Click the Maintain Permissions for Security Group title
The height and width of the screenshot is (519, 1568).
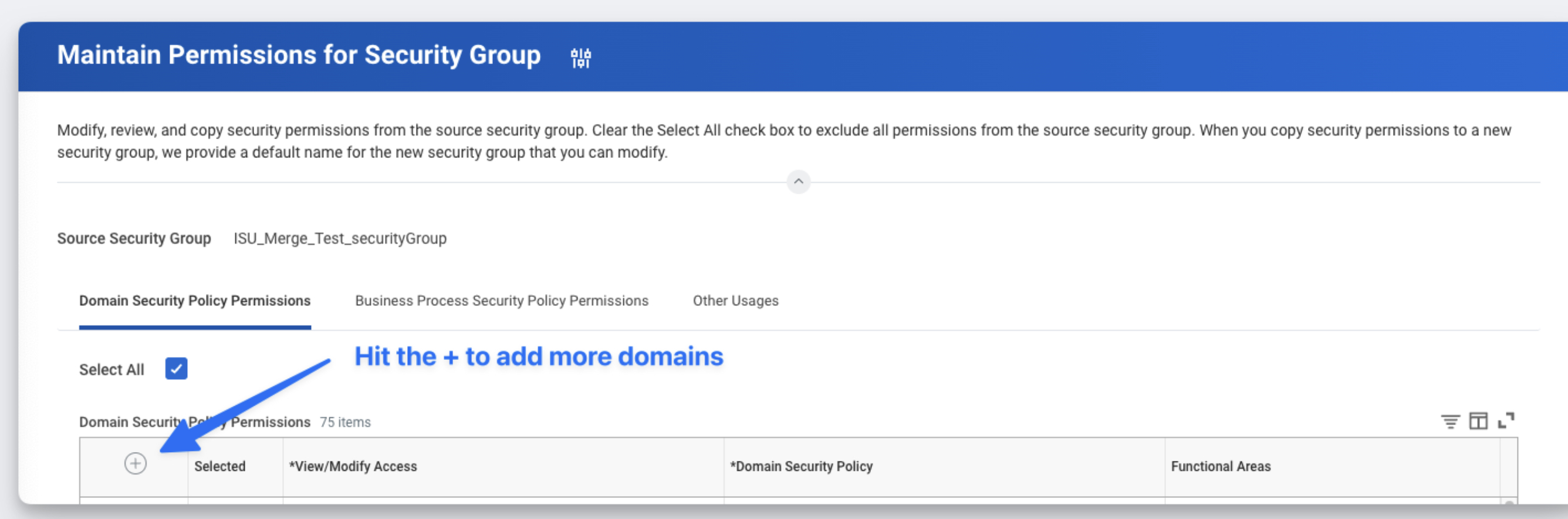299,55
